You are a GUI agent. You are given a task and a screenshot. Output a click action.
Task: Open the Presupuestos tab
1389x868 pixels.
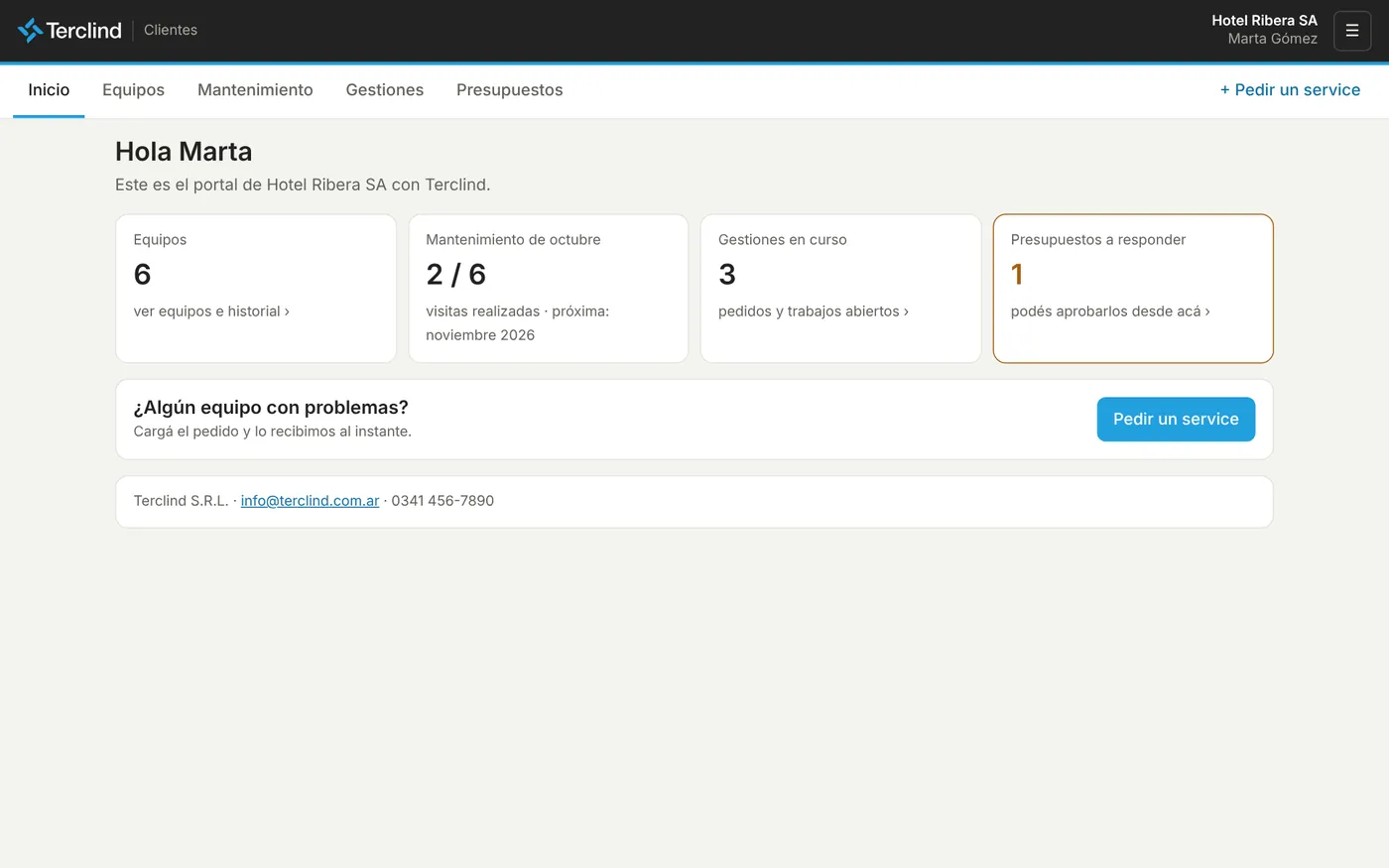tap(510, 90)
